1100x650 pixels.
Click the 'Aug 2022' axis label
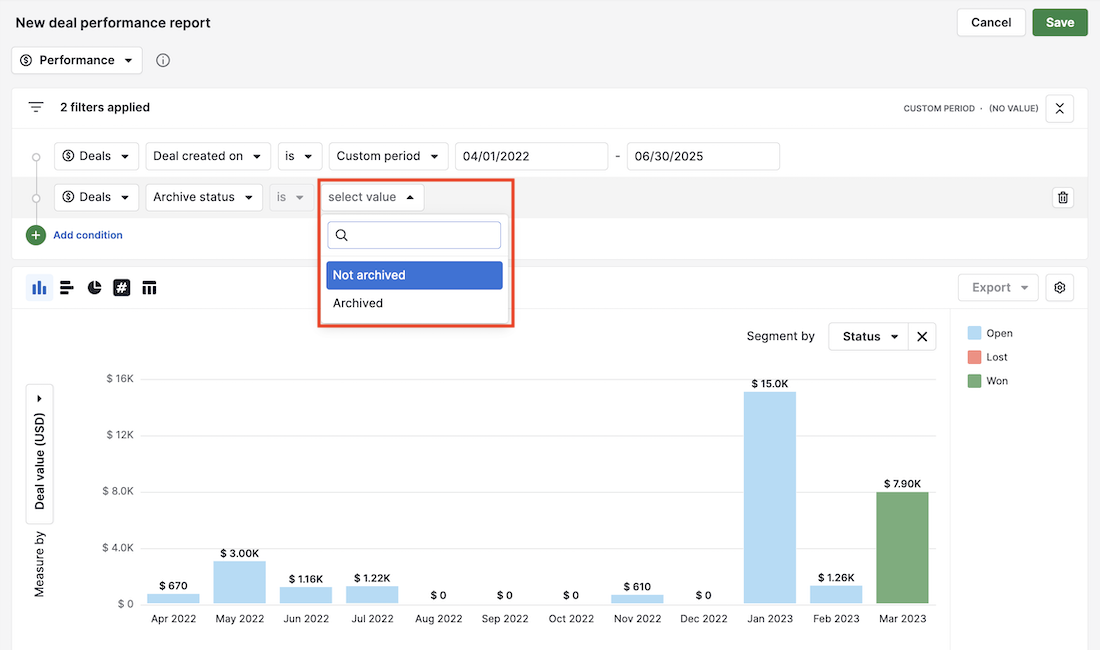point(438,618)
